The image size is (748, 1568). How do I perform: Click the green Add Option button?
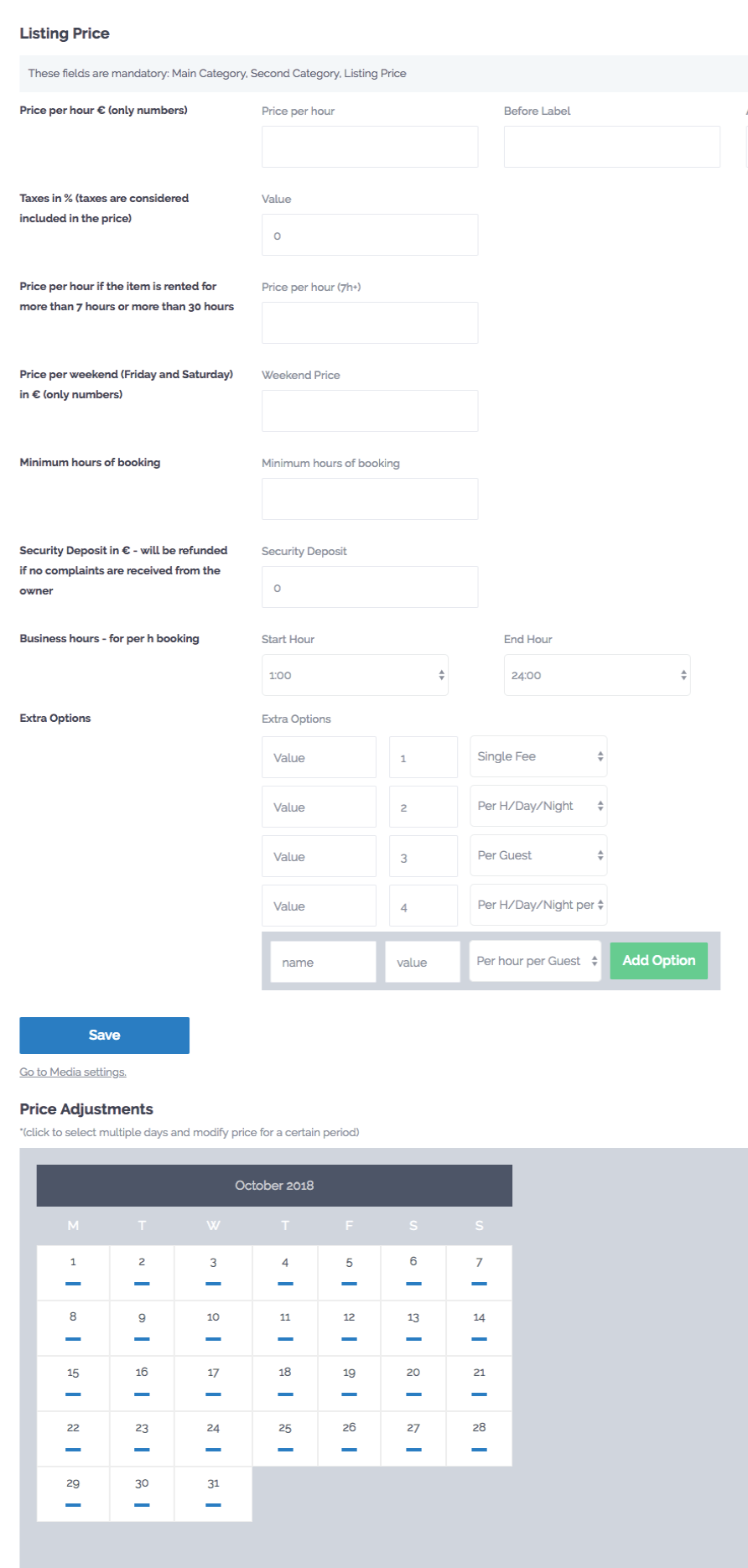[x=659, y=961]
